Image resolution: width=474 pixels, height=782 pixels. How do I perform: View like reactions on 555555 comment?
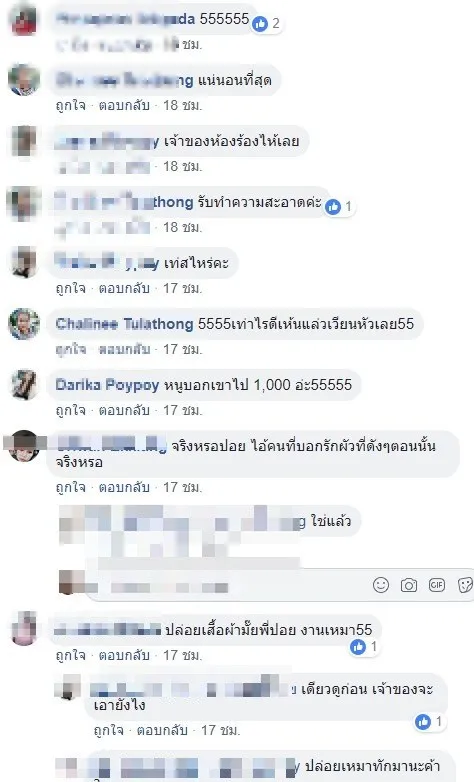click(266, 23)
